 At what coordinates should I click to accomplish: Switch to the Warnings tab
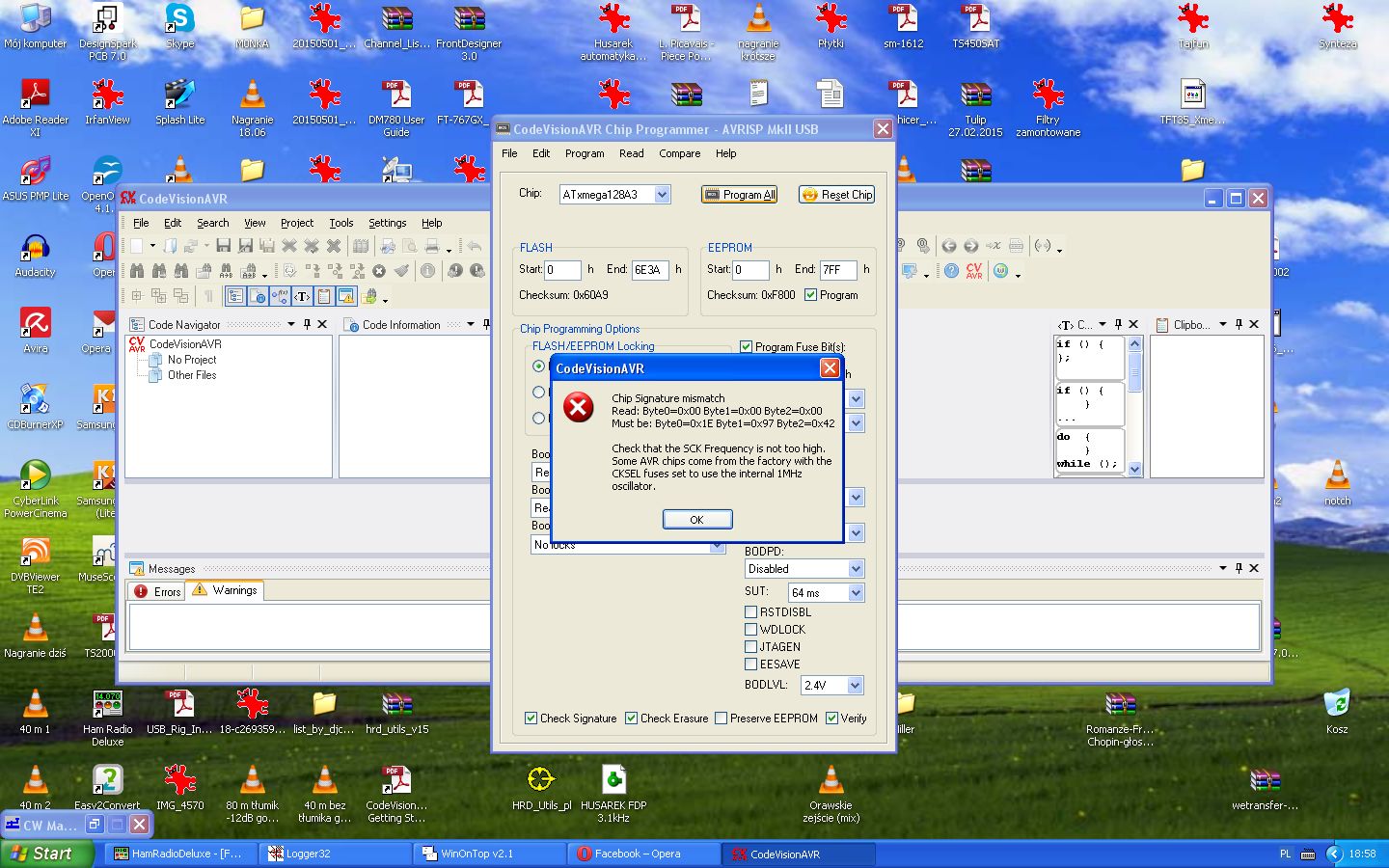point(226,590)
